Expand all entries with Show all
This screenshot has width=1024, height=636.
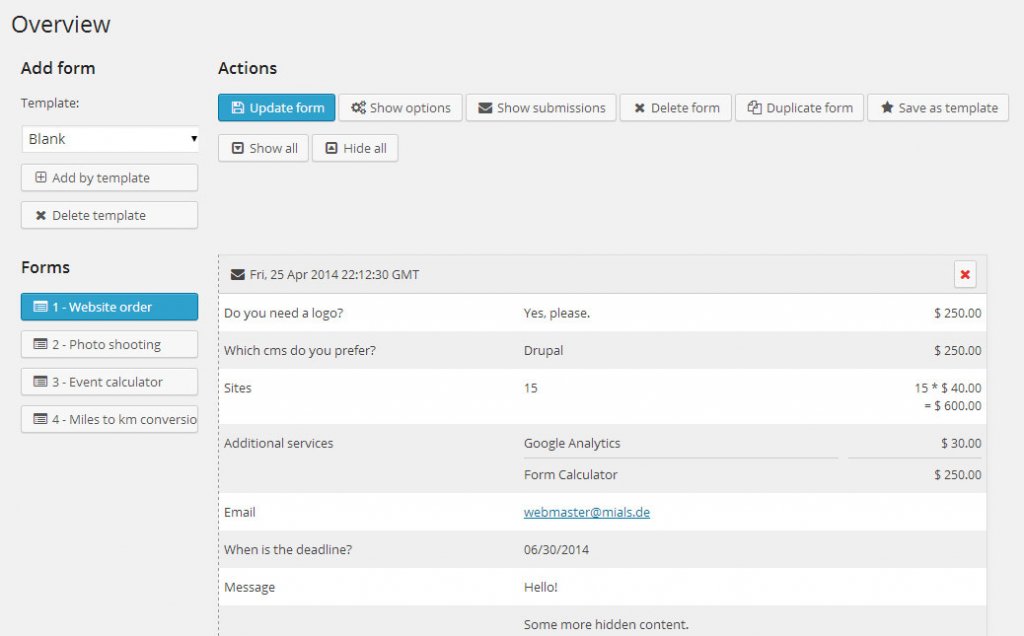[x=263, y=148]
